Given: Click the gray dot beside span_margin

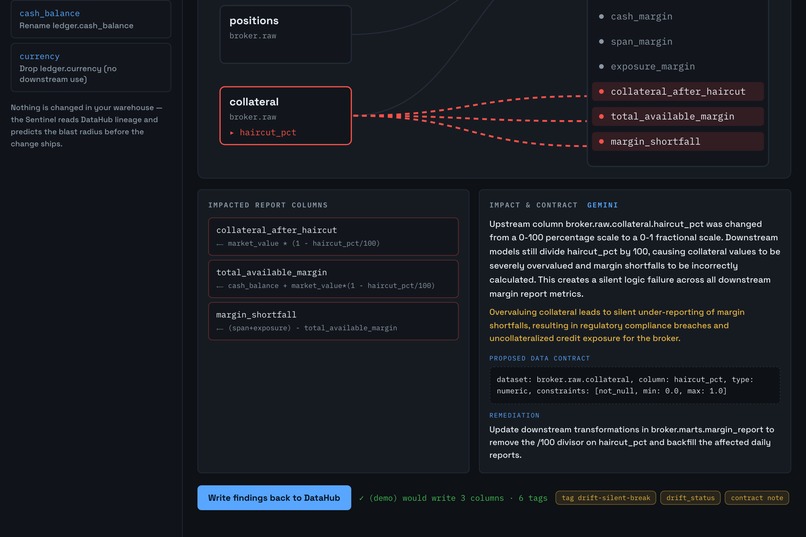Looking at the screenshot, I should pos(601,42).
